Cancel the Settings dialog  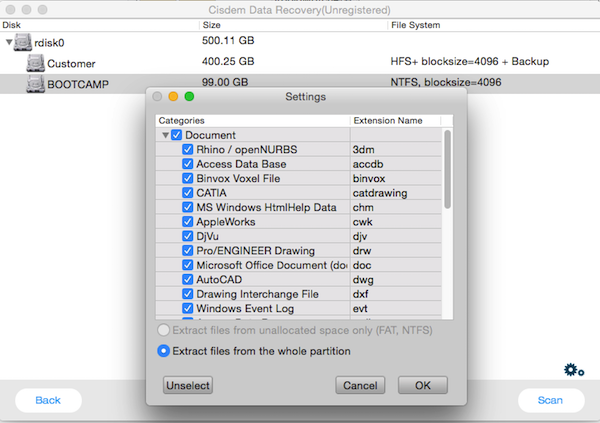tap(360, 385)
